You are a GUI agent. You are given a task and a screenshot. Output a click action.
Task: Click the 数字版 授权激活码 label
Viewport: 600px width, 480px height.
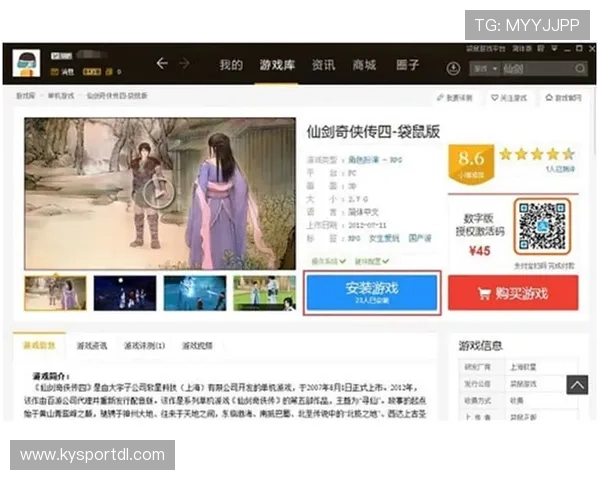(480, 225)
